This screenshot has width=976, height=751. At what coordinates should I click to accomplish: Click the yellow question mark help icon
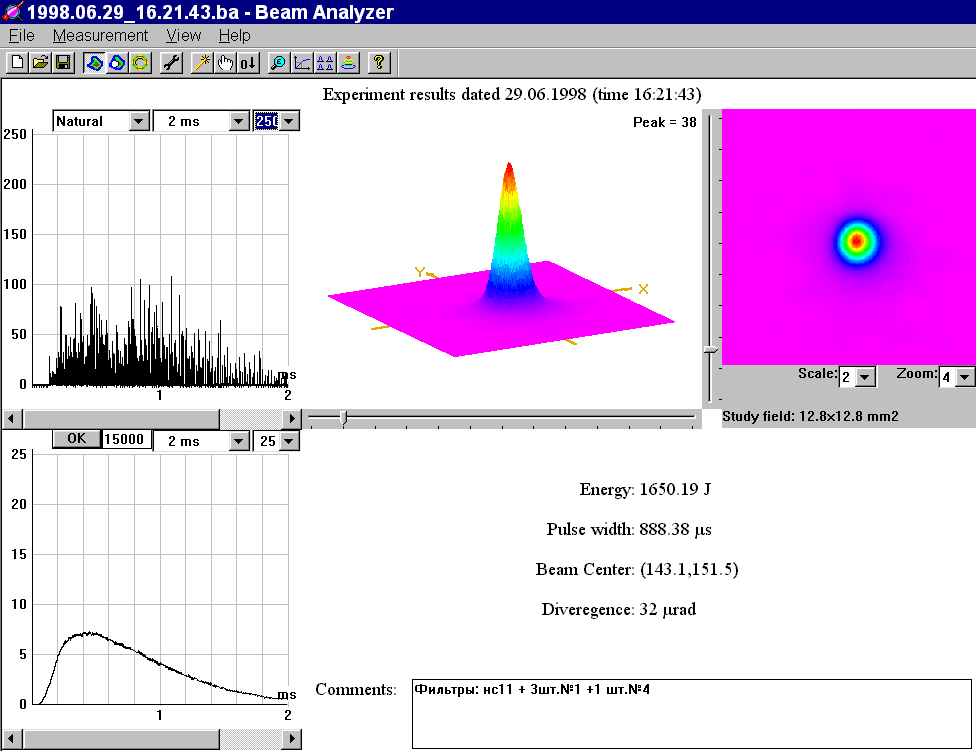coord(378,62)
